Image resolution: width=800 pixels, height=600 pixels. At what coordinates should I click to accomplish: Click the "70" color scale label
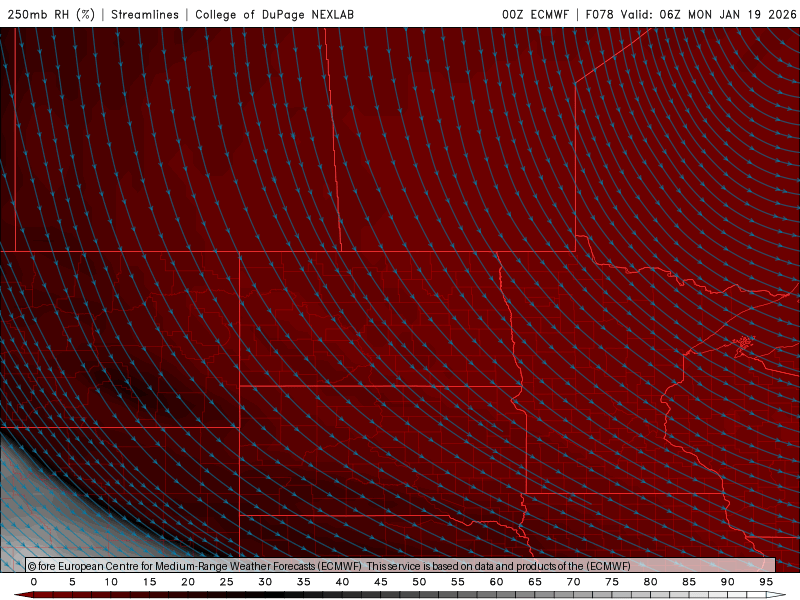[573, 582]
